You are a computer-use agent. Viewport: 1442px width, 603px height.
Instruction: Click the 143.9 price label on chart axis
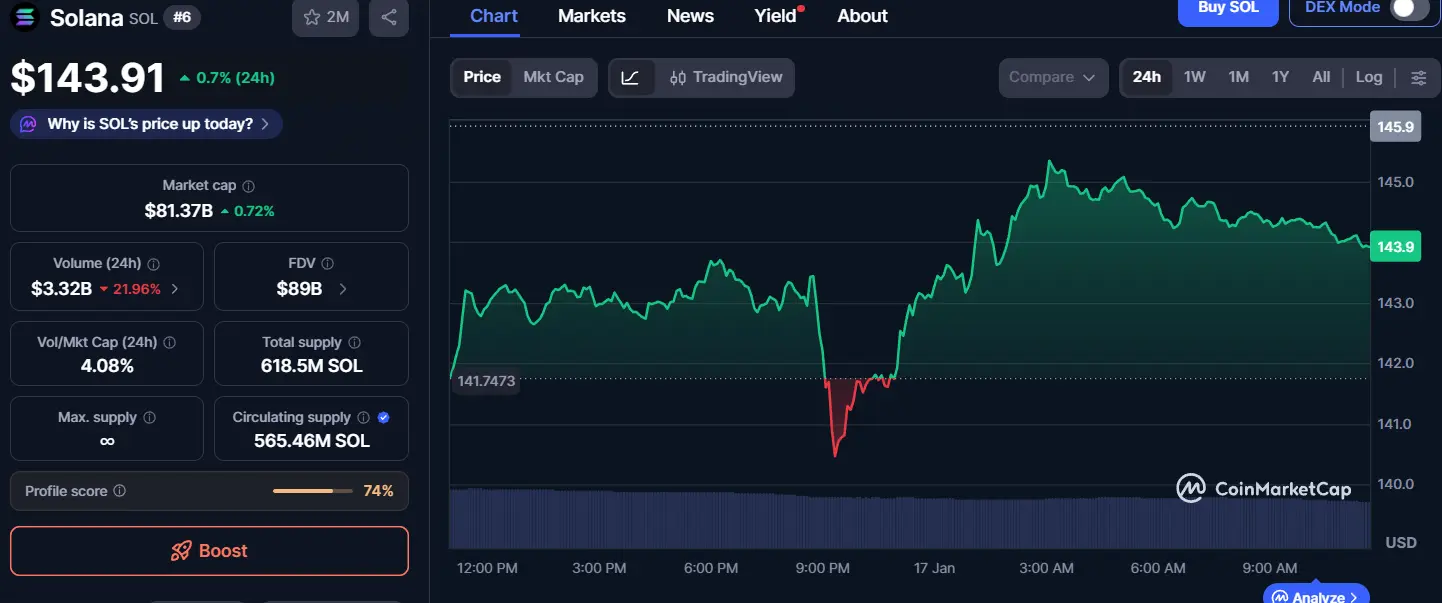tap(1396, 246)
